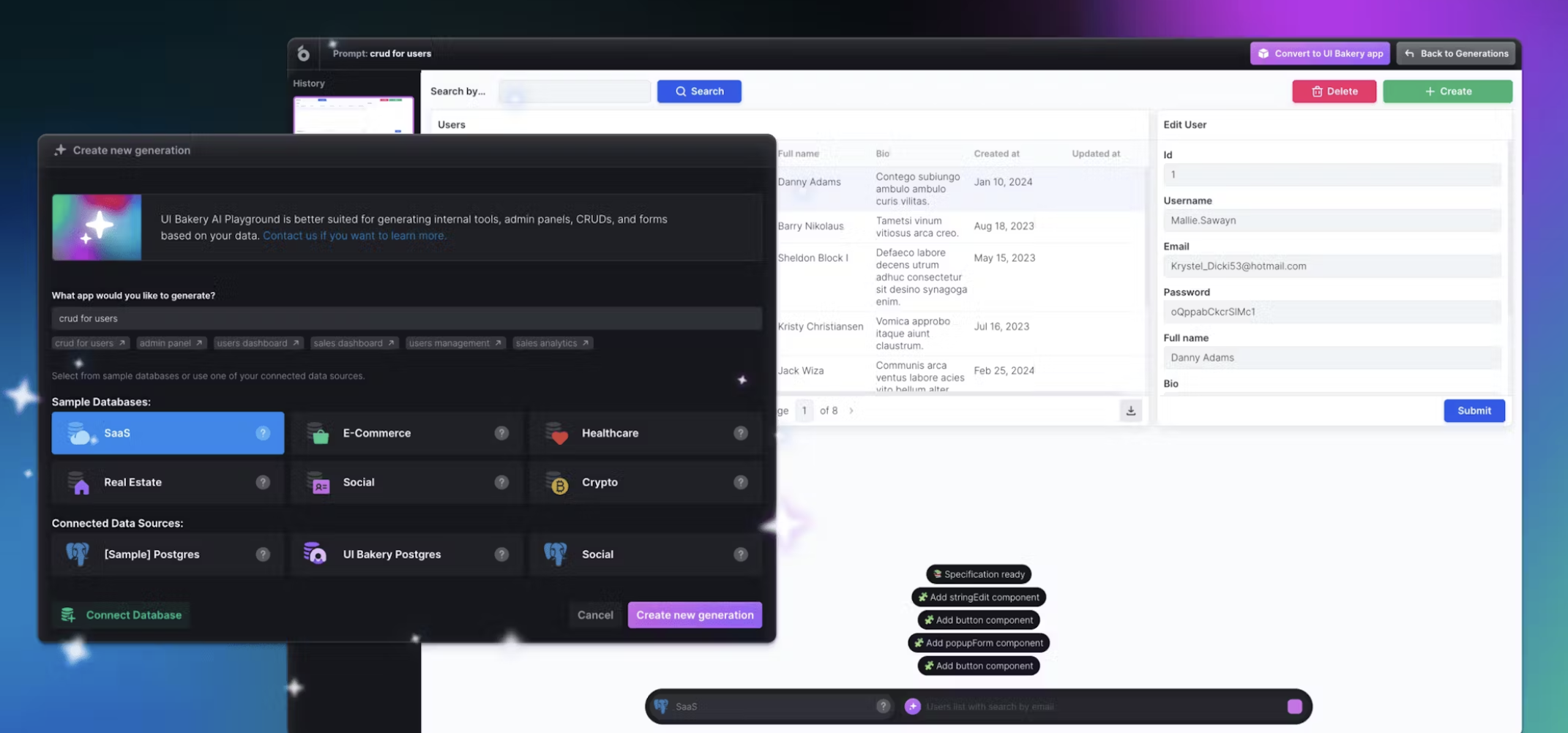This screenshot has width=1568, height=733.
Task: Click the Search by input field
Action: 575,91
